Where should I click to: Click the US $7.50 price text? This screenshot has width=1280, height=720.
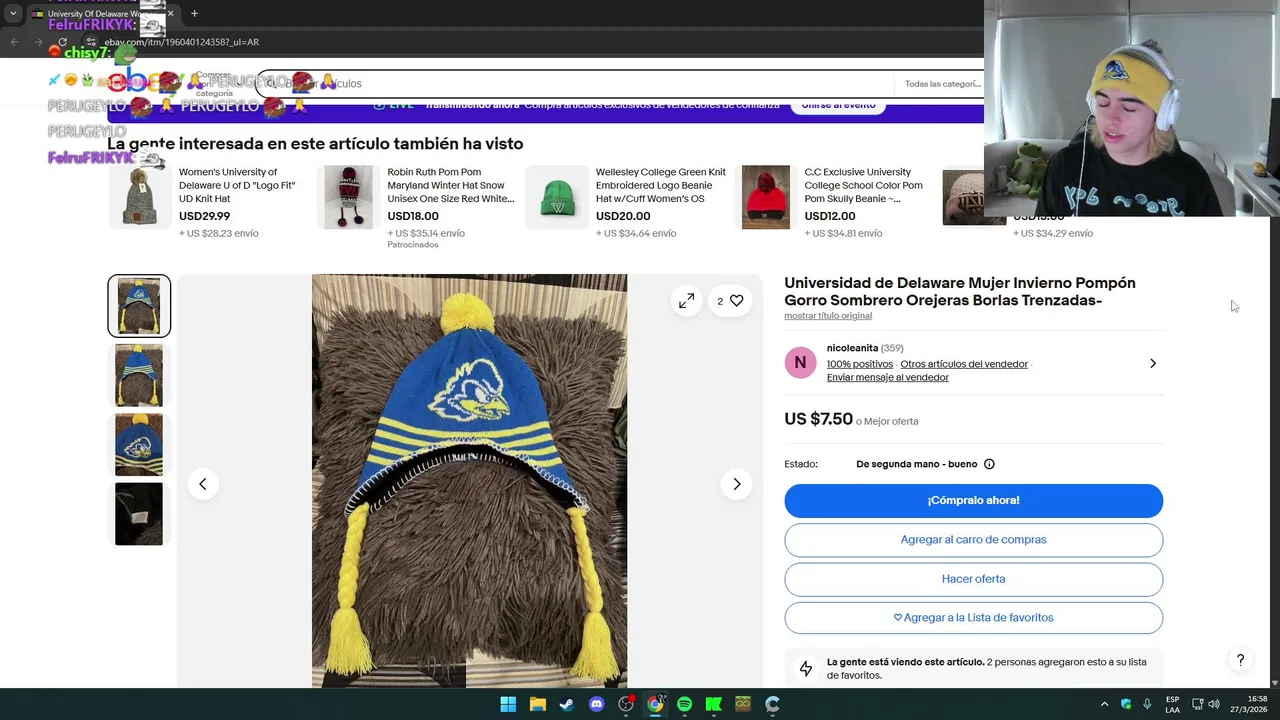point(818,419)
